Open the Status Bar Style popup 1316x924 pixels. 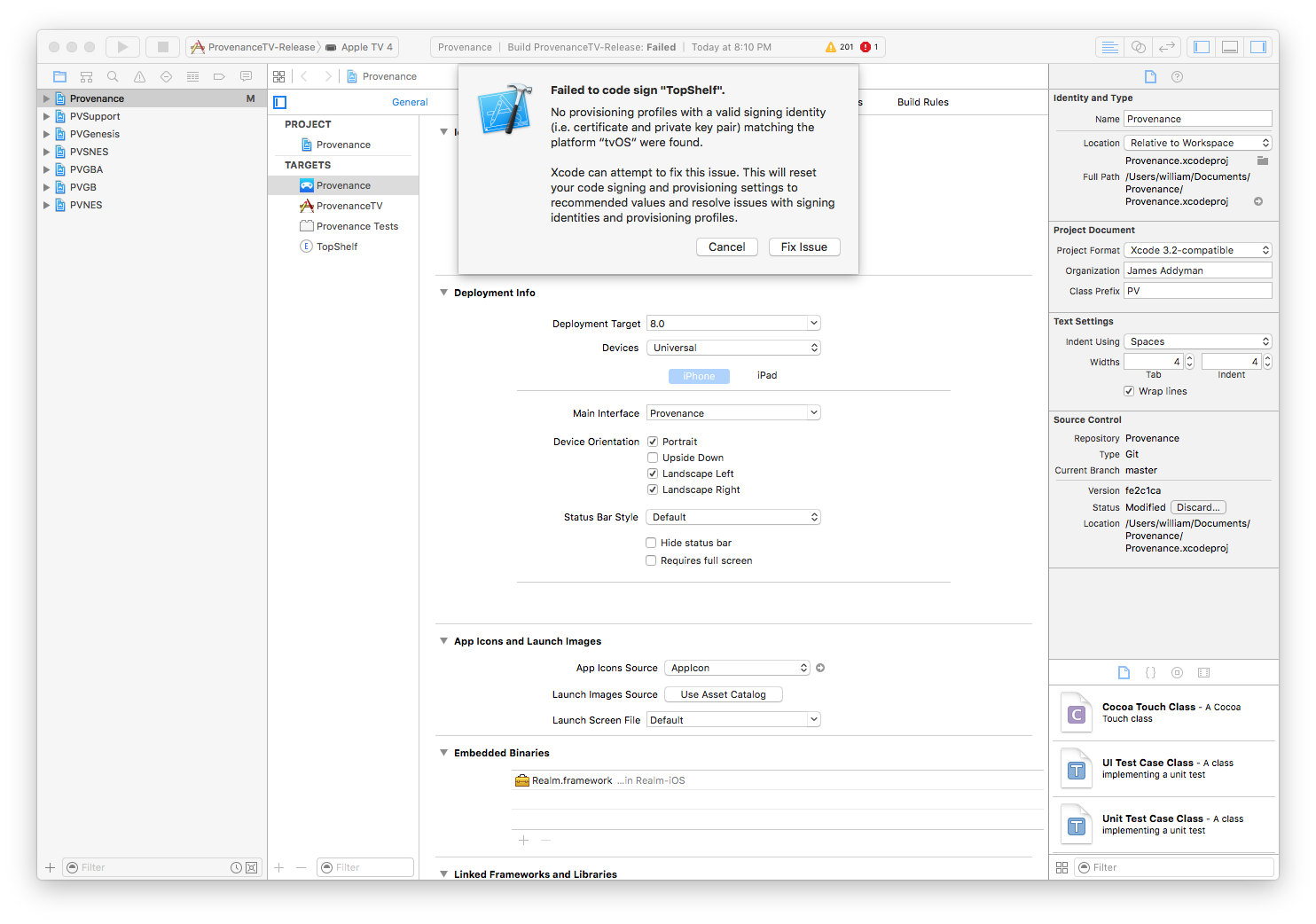733,517
